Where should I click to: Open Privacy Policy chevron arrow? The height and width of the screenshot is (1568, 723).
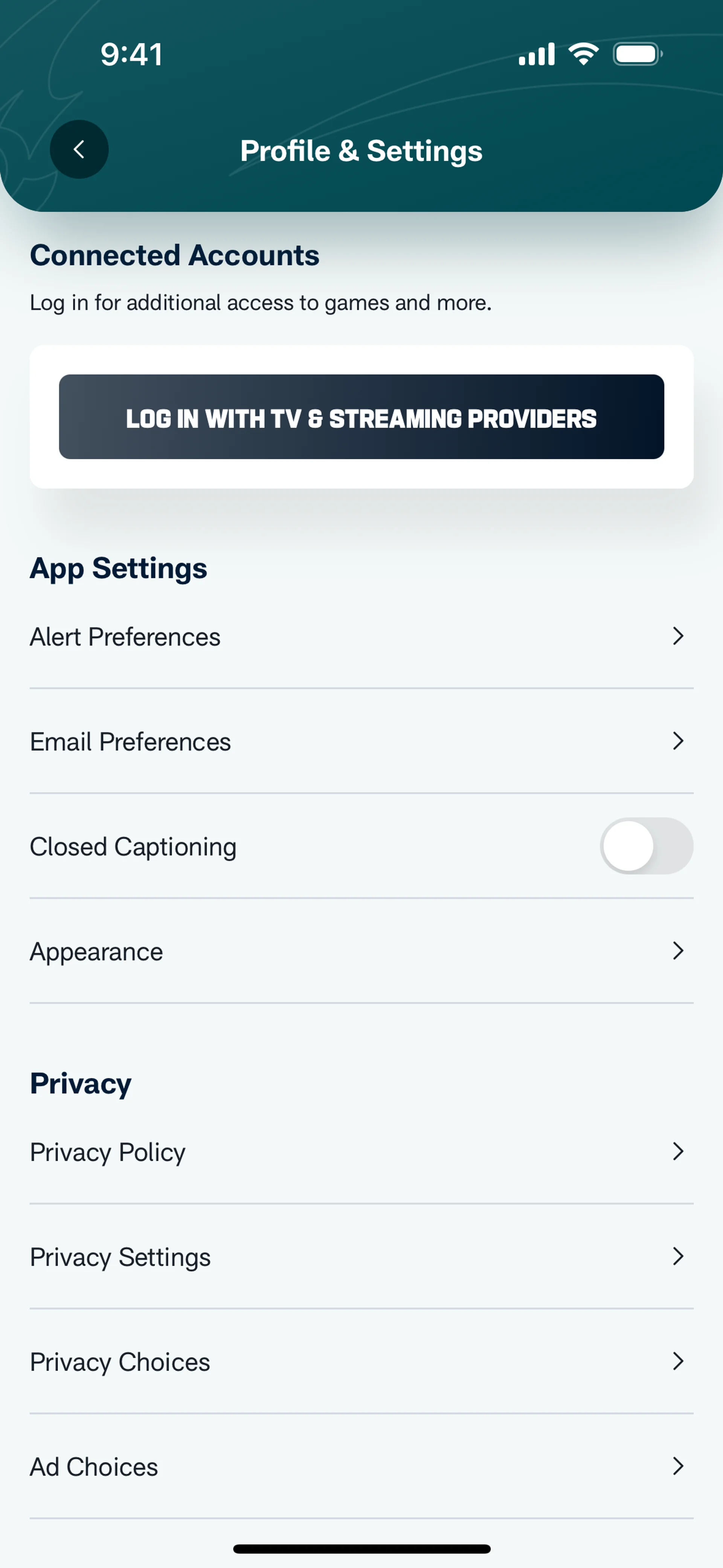(678, 1151)
